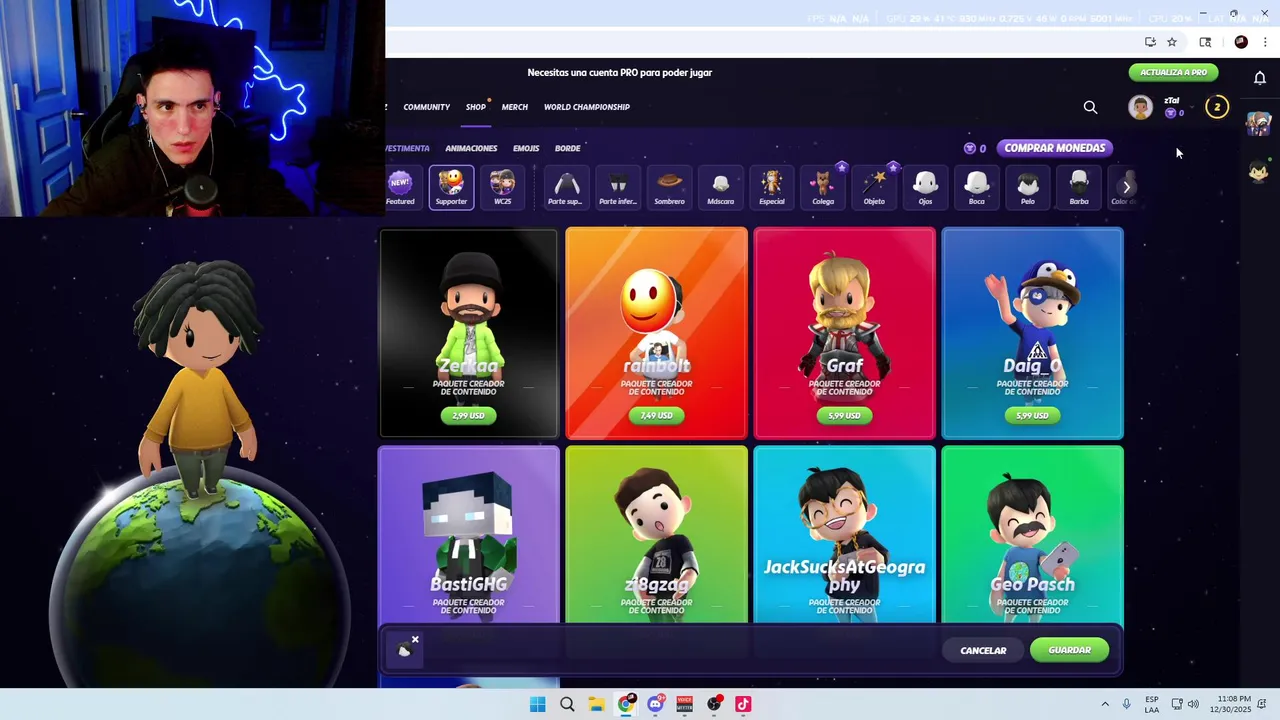The image size is (1280, 720).
Task: Bookmark page with star icon
Action: click(x=1172, y=42)
